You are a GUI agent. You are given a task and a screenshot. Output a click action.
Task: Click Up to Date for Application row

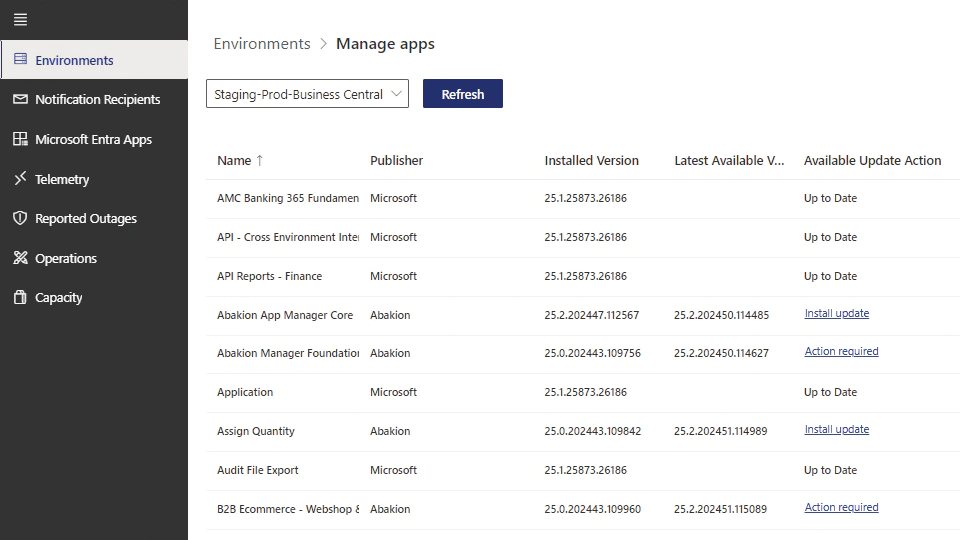830,392
